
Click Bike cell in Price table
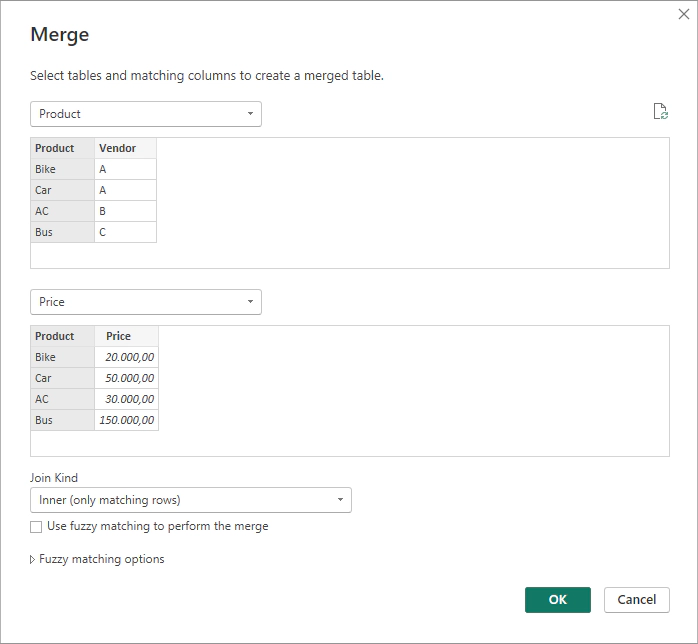(62, 357)
